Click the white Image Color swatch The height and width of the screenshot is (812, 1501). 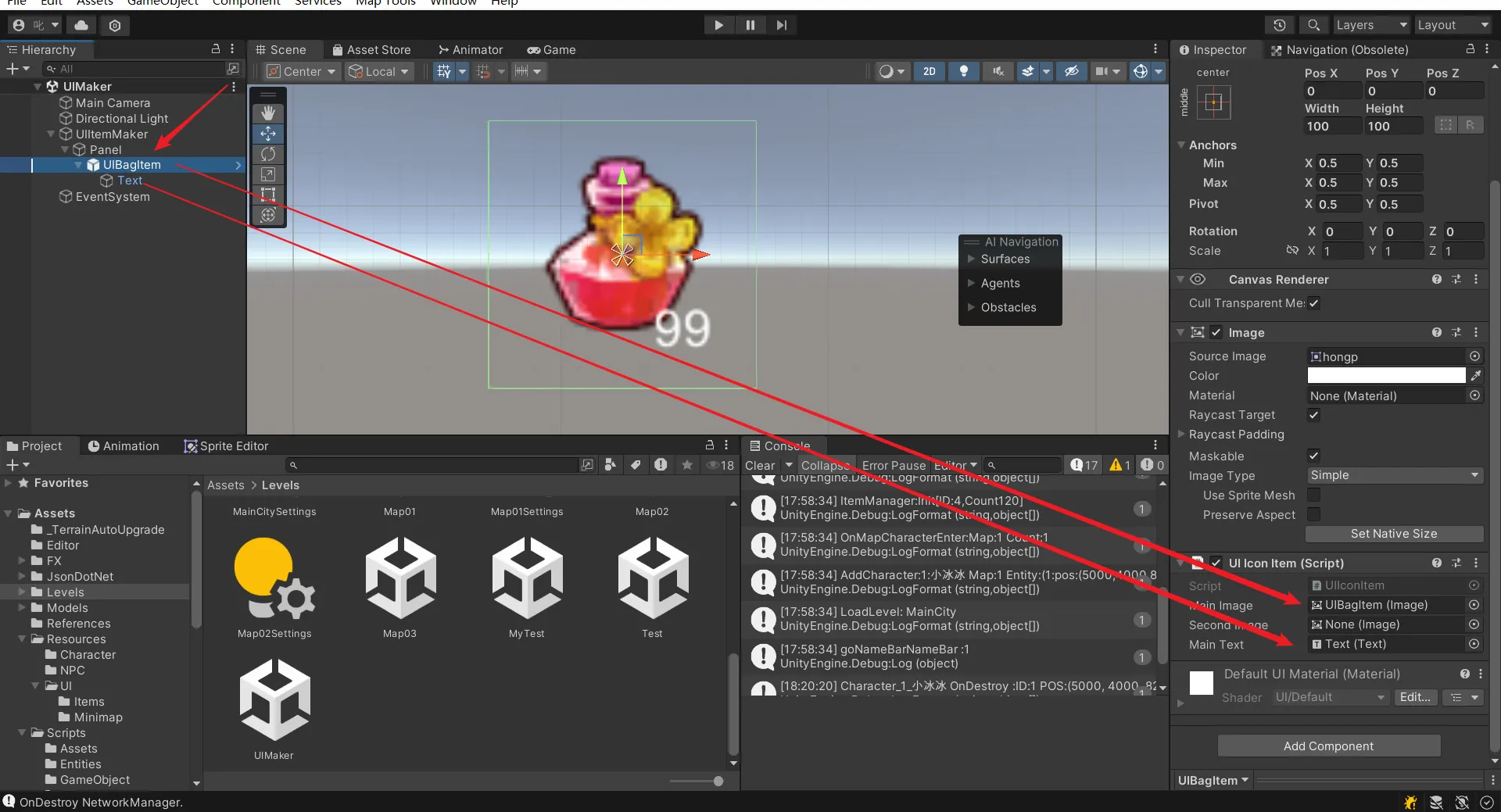click(1386, 376)
